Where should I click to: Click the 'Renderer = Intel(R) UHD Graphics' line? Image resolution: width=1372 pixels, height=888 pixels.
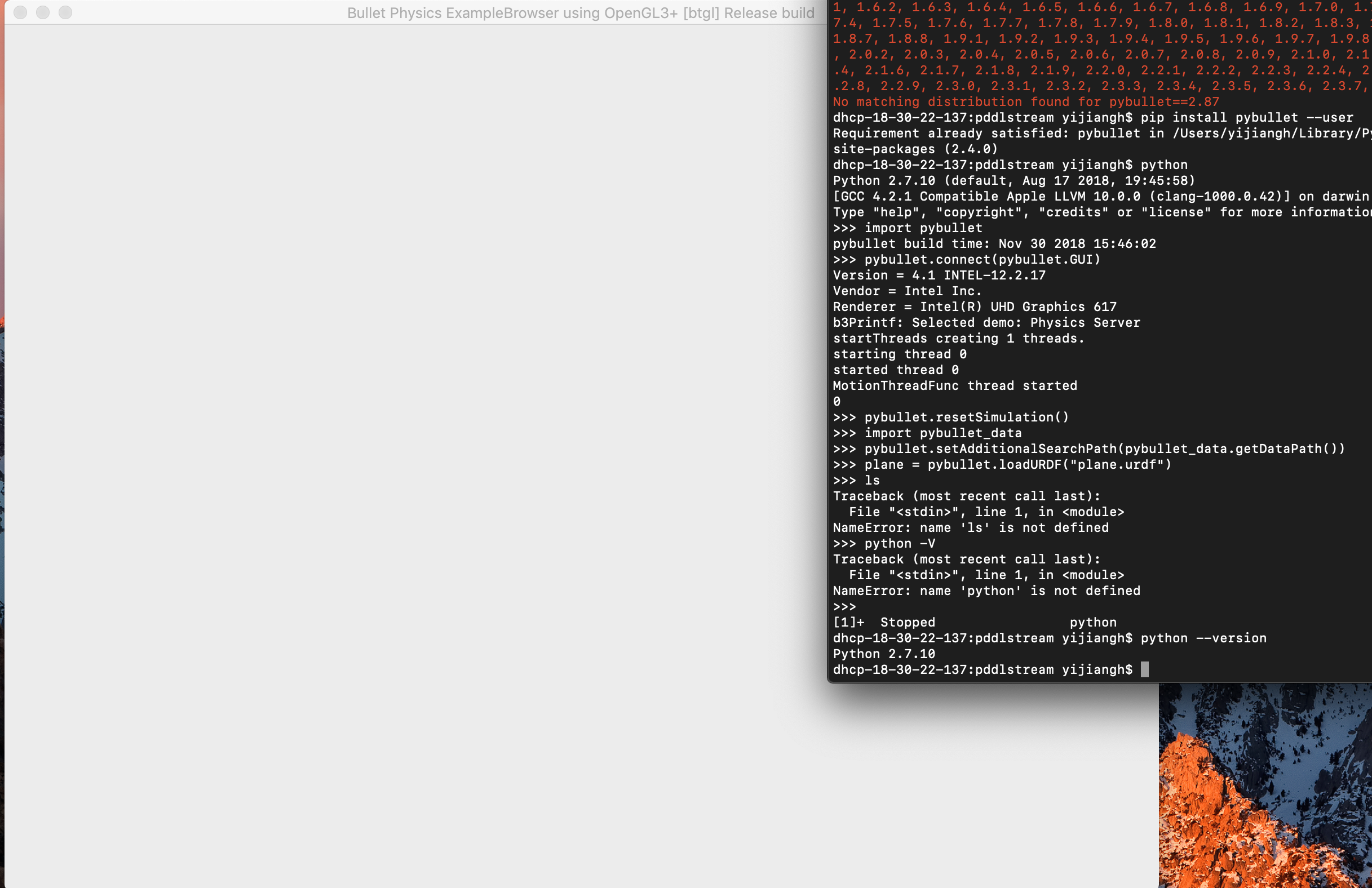click(974, 307)
